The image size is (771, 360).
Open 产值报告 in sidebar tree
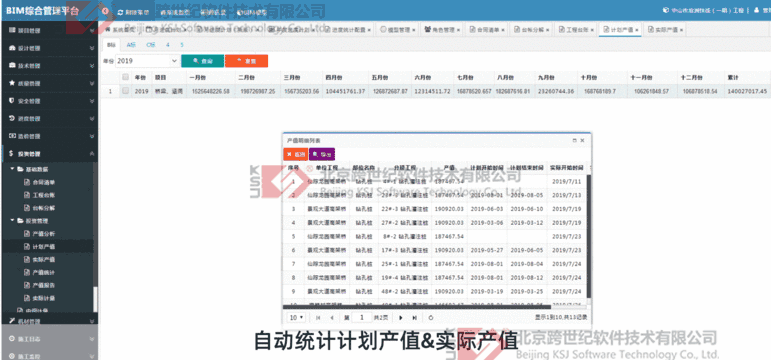[40, 285]
